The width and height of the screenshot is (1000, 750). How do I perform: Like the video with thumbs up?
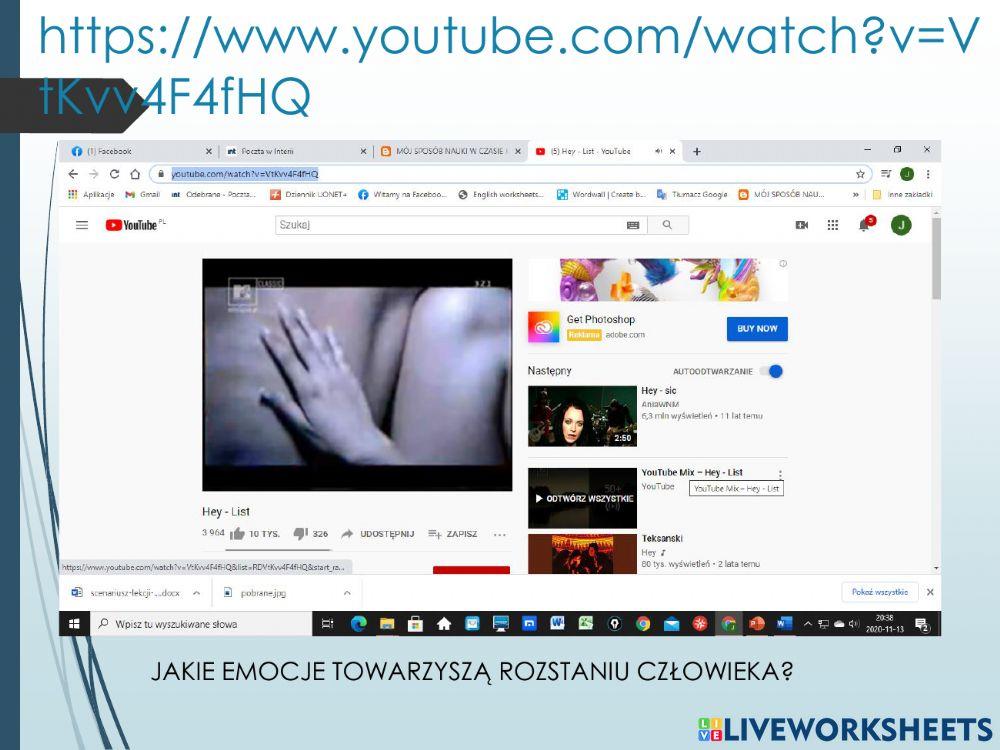[237, 534]
